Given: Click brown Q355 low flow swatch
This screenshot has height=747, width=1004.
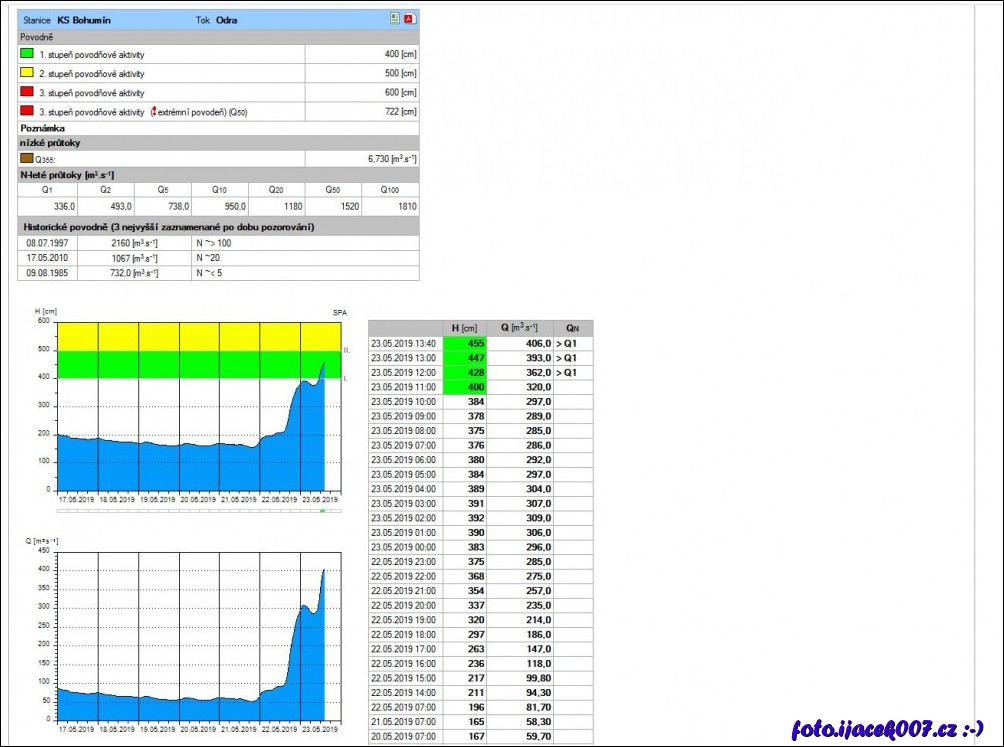Looking at the screenshot, I should [27, 158].
